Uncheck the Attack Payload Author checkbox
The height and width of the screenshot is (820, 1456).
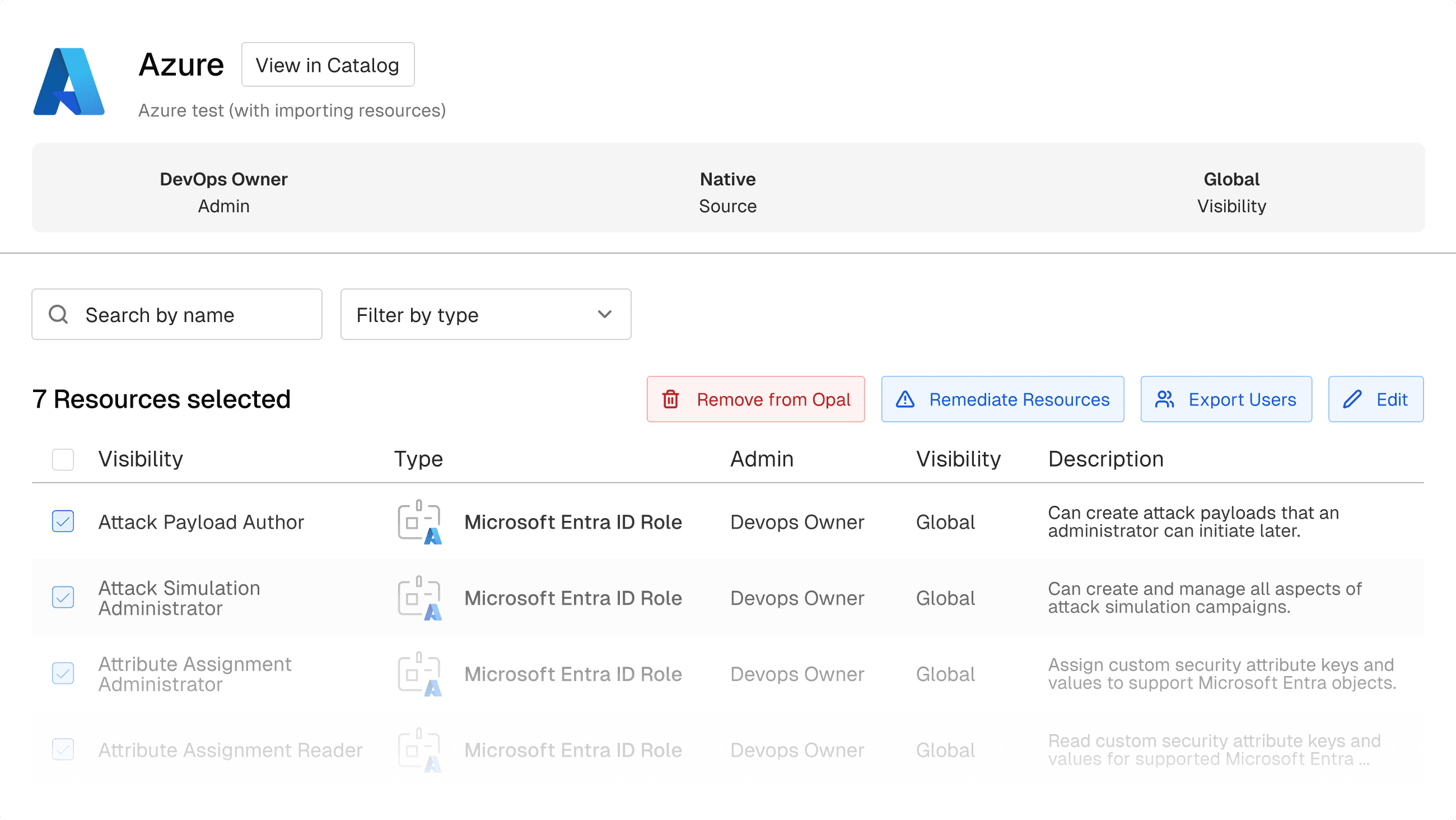tap(63, 521)
